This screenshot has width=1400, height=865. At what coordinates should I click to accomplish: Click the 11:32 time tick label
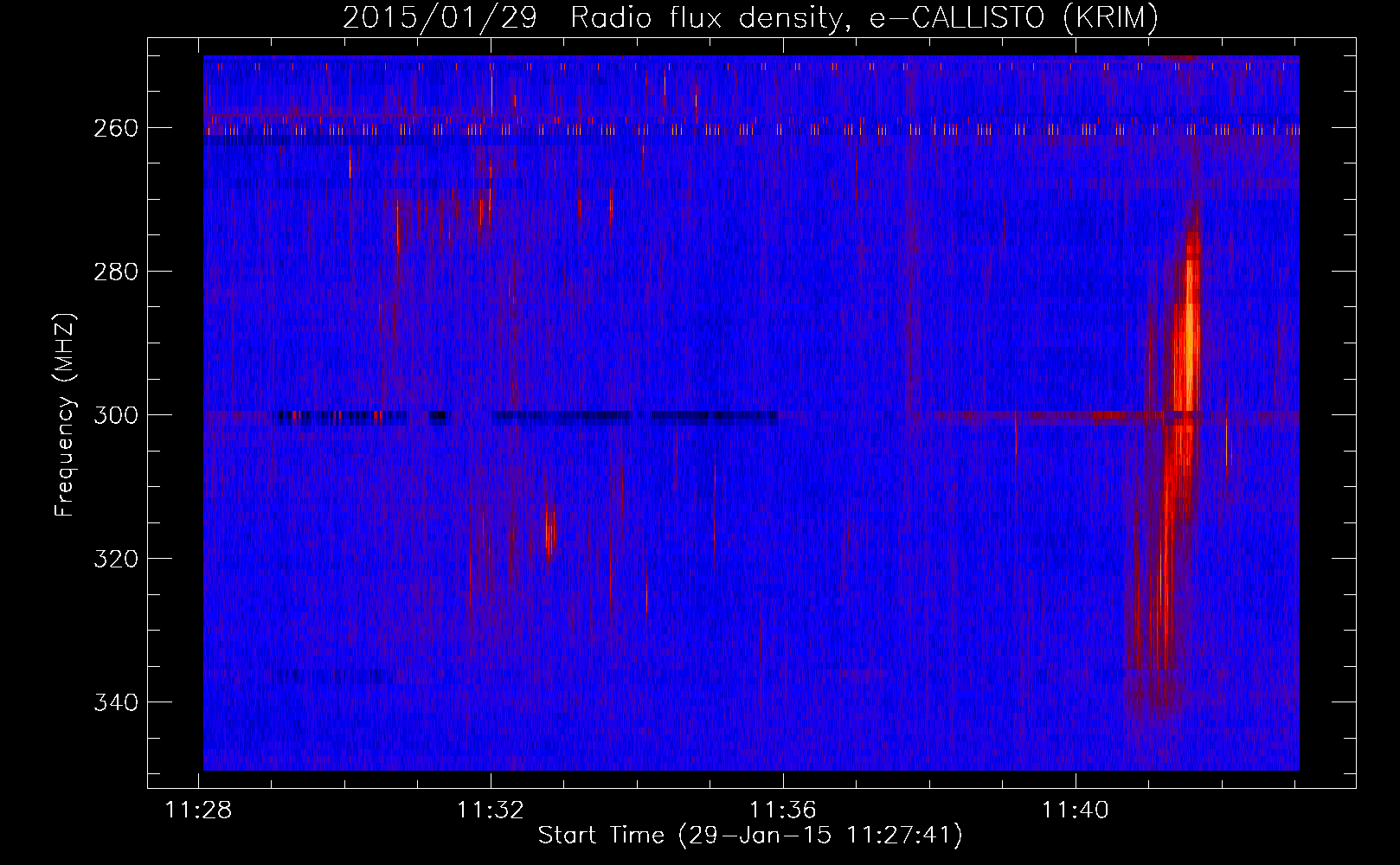pyautogui.click(x=491, y=811)
